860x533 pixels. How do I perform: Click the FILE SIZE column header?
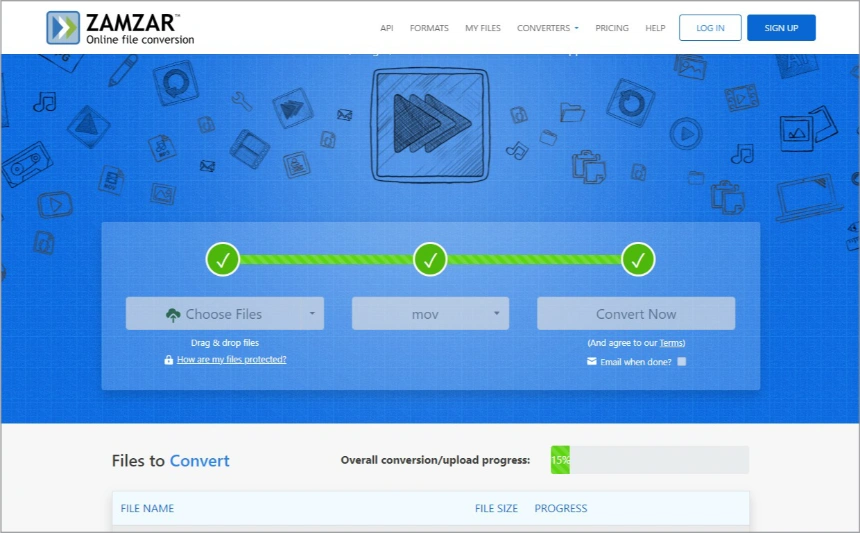[496, 508]
